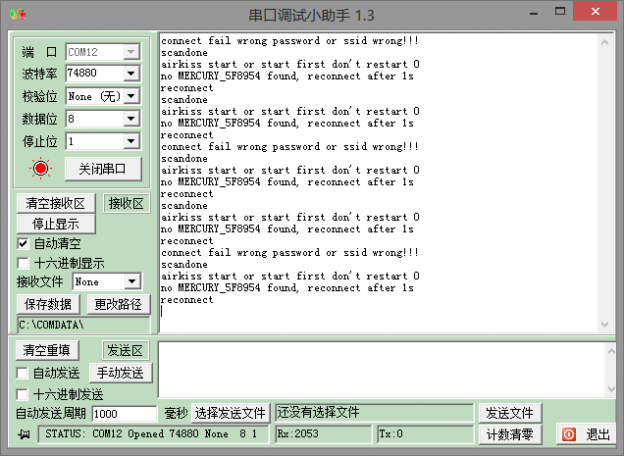The width and height of the screenshot is (624, 456).
Task: Open the 数据位 data bits dropdown
Action: point(131,119)
